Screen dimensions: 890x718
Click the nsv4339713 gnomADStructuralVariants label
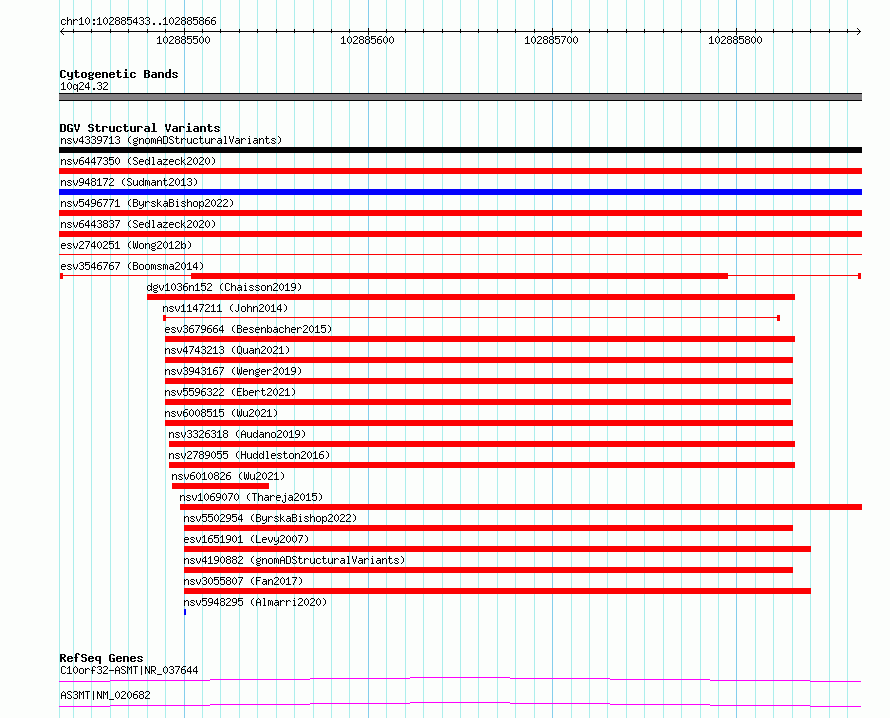[x=171, y=140]
